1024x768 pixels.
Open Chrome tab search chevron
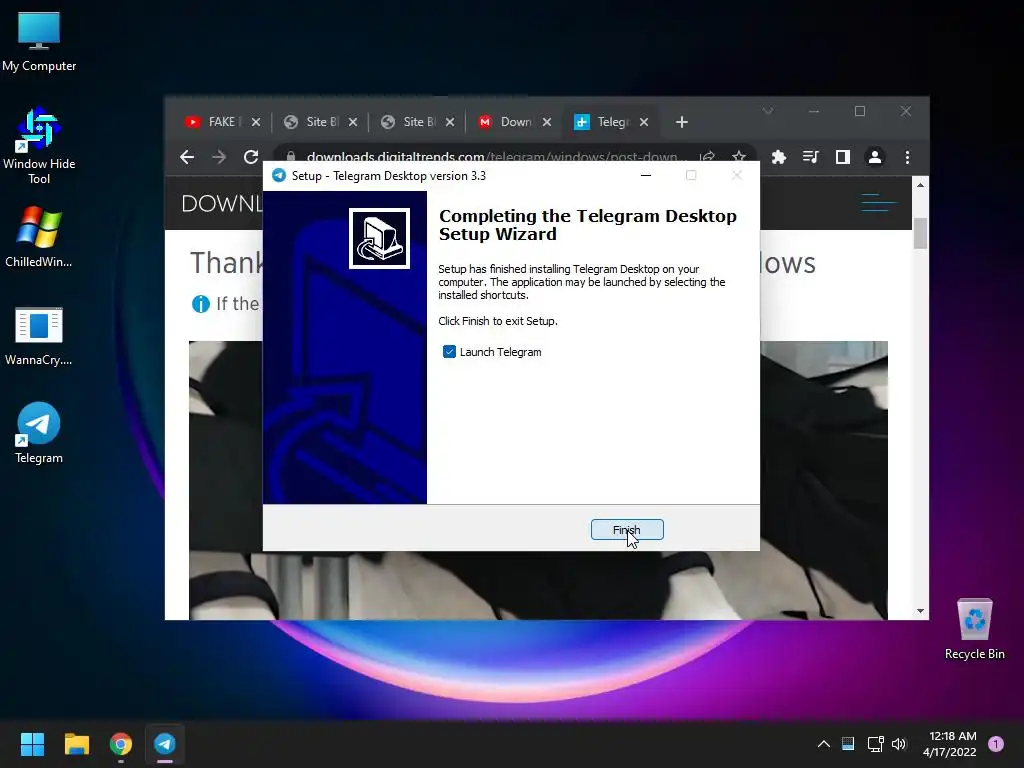pyautogui.click(x=768, y=111)
